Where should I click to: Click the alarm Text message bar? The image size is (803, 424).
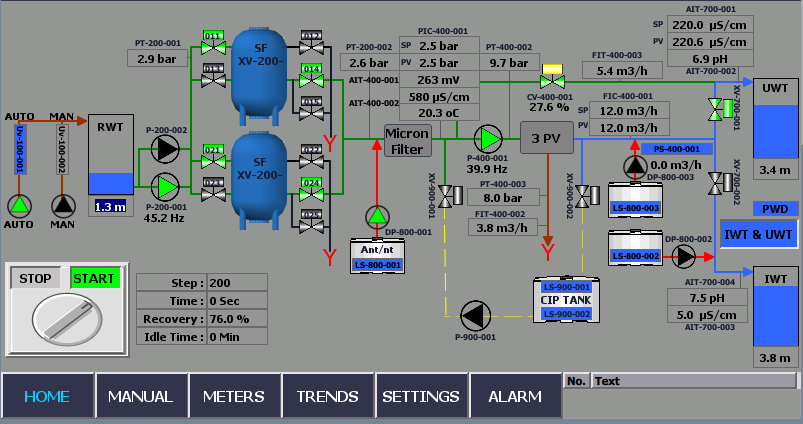[694, 381]
